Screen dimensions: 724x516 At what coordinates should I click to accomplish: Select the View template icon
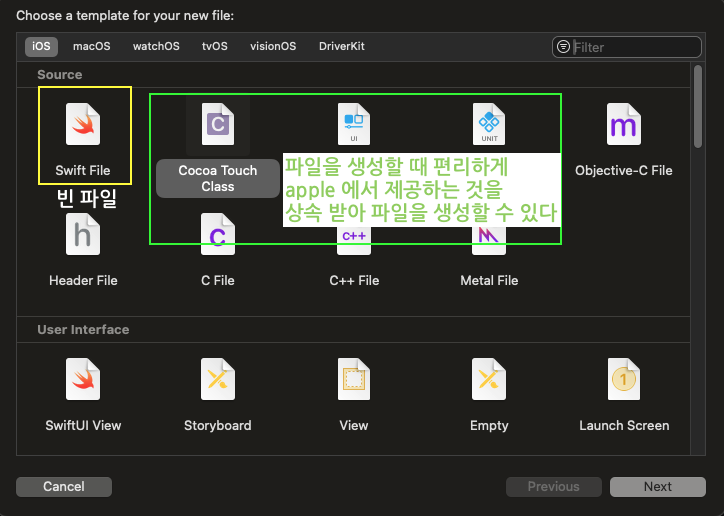pos(354,379)
